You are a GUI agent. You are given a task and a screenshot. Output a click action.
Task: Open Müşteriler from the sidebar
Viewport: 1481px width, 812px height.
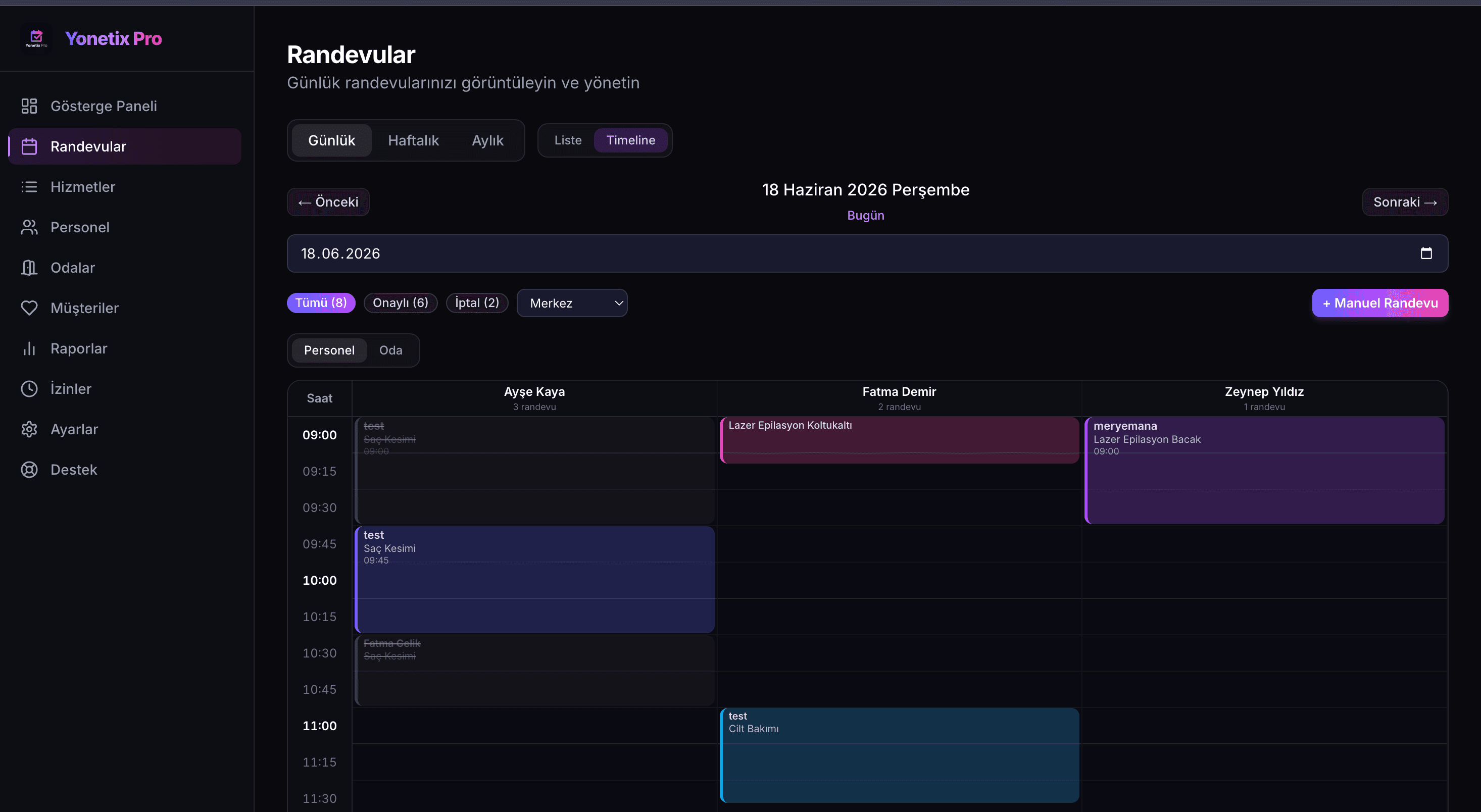(125, 308)
